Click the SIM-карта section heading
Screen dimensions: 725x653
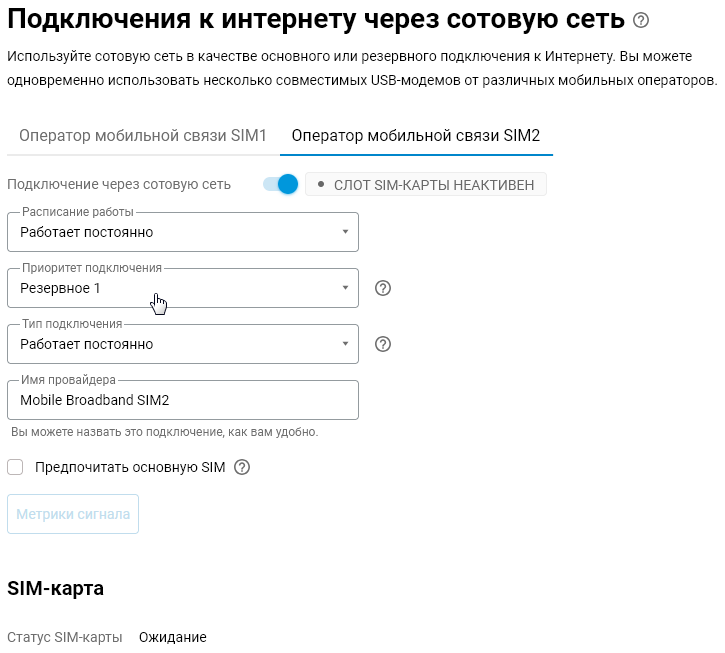pos(55,588)
